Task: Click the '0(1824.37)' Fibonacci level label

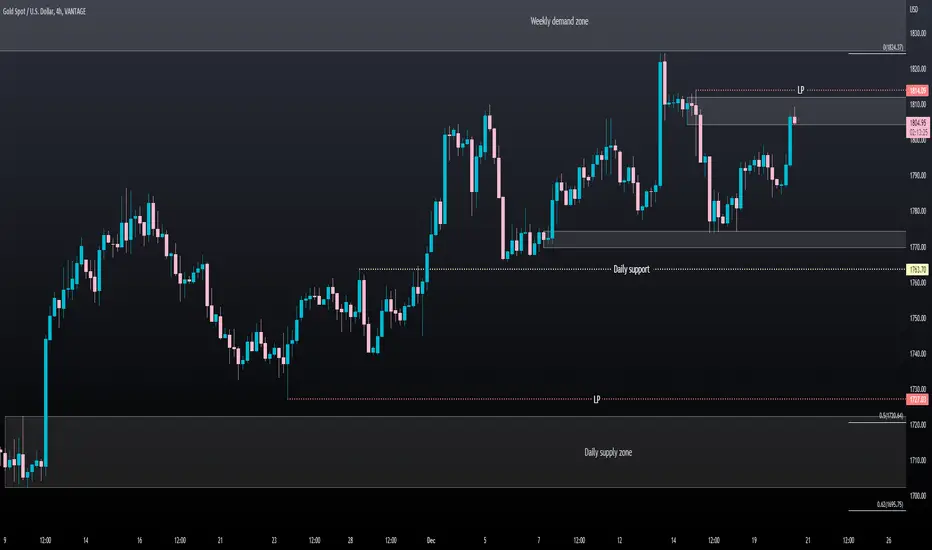Action: 893,48
